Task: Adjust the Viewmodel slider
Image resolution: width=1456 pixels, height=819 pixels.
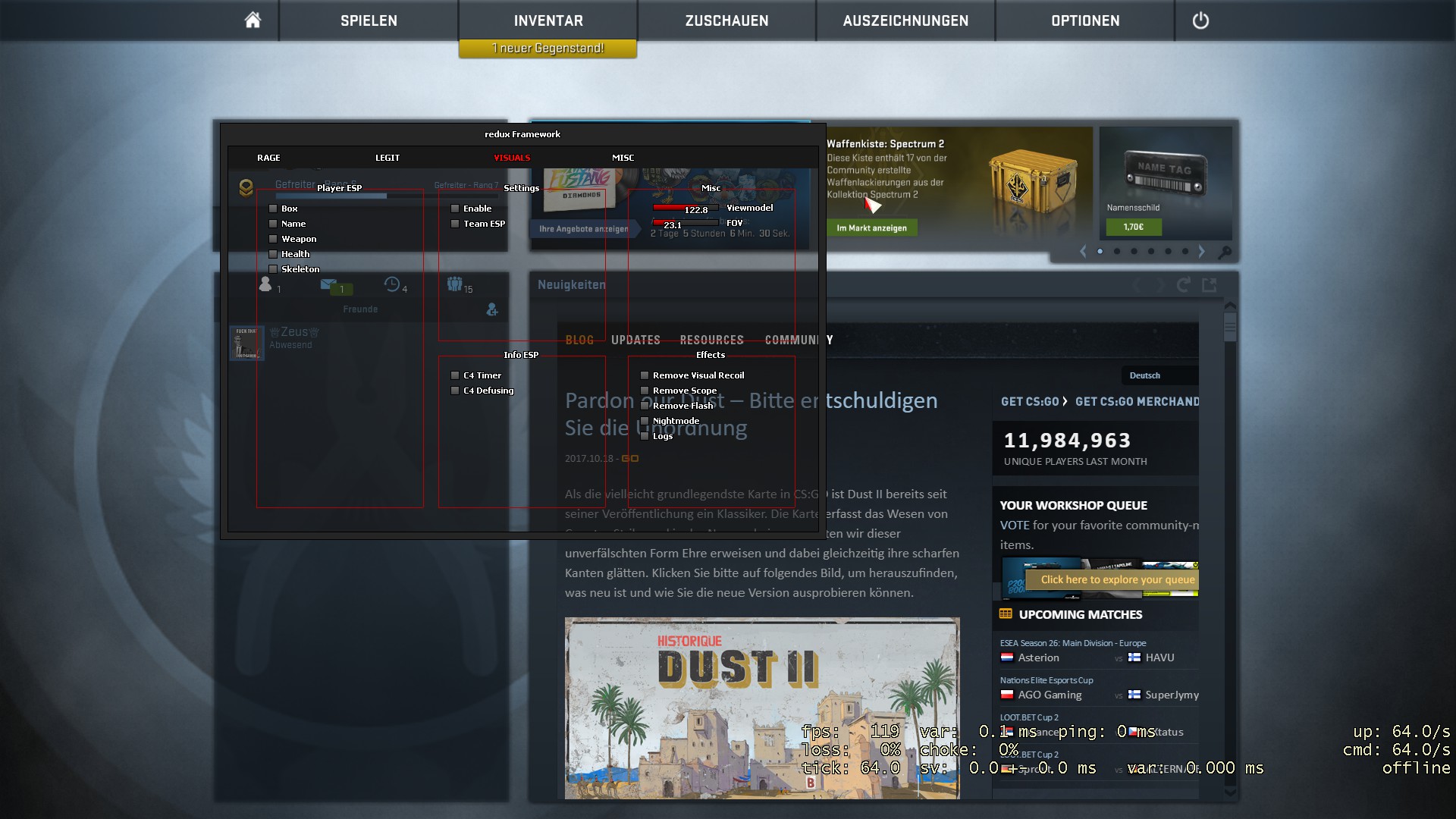Action: (x=685, y=208)
